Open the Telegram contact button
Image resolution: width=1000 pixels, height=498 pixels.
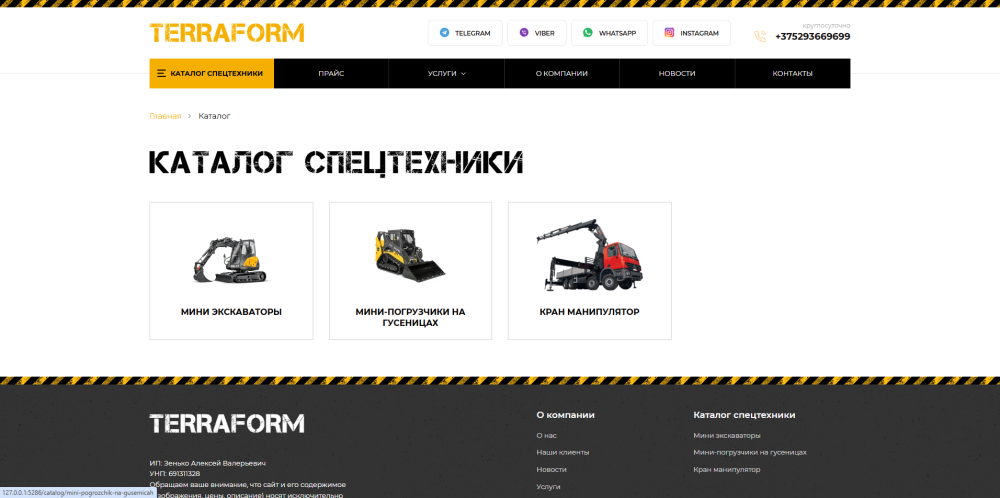point(465,33)
